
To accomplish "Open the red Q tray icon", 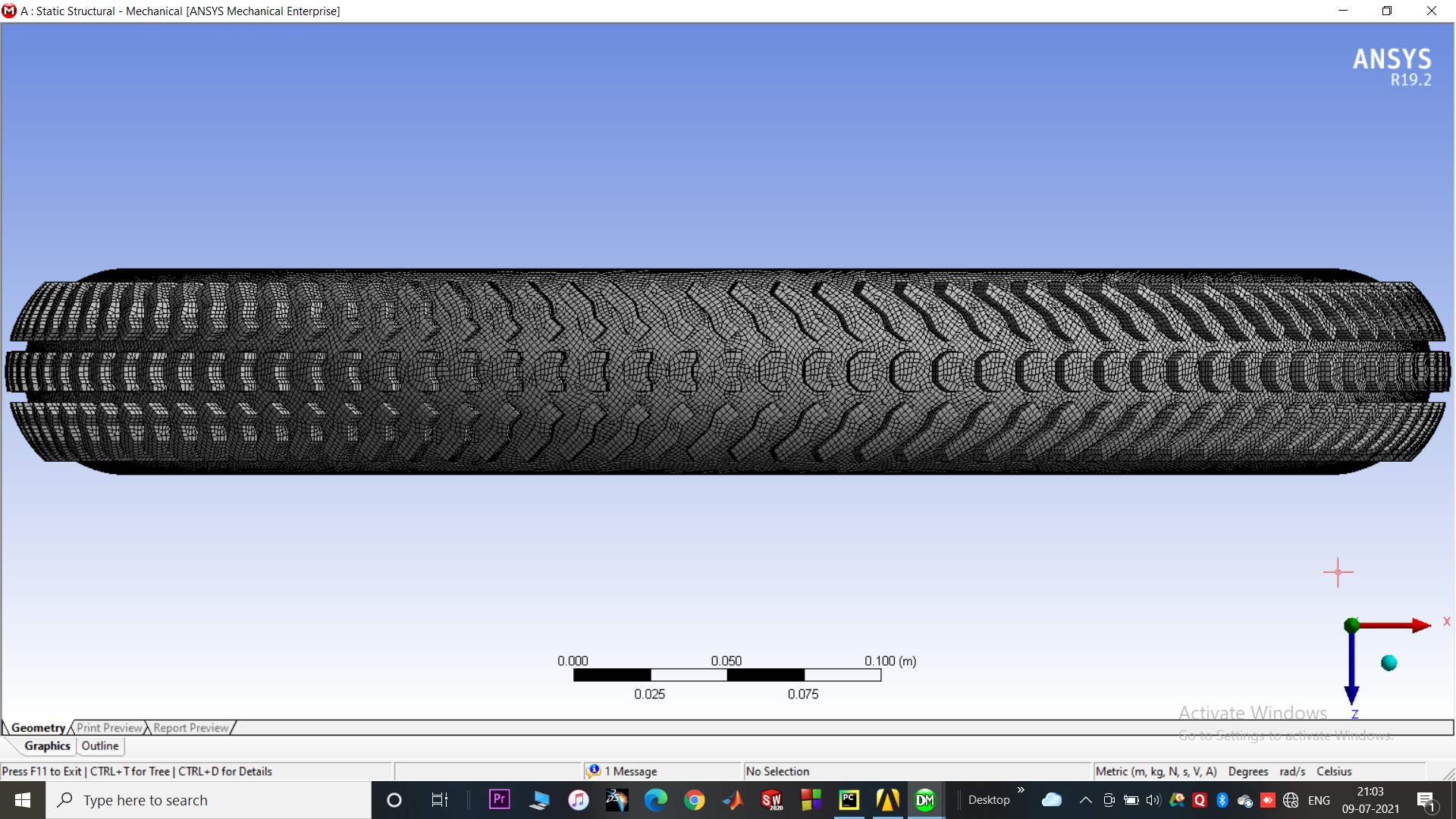I will coord(1199,800).
